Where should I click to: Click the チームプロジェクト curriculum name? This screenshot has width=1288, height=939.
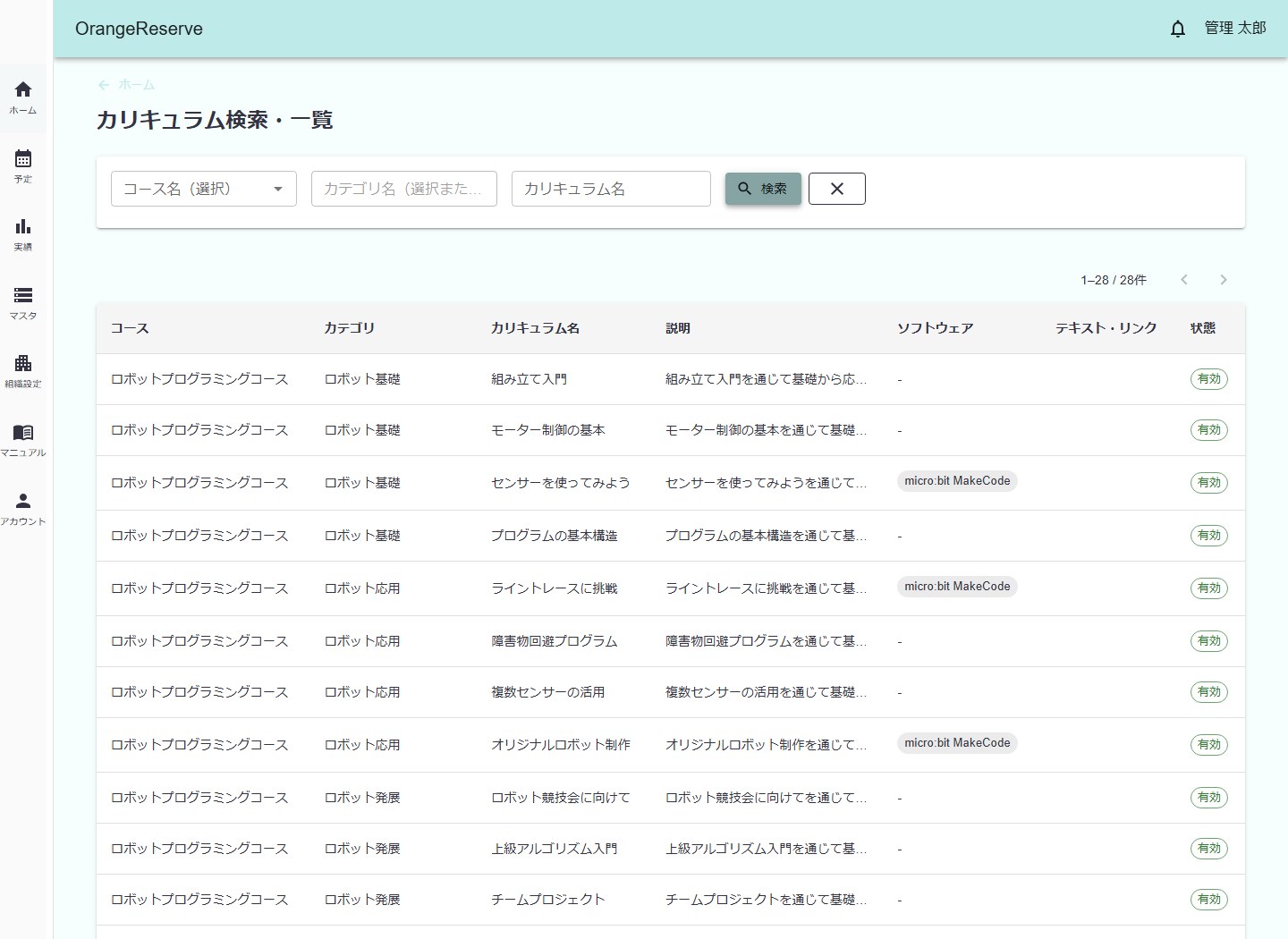(x=548, y=900)
